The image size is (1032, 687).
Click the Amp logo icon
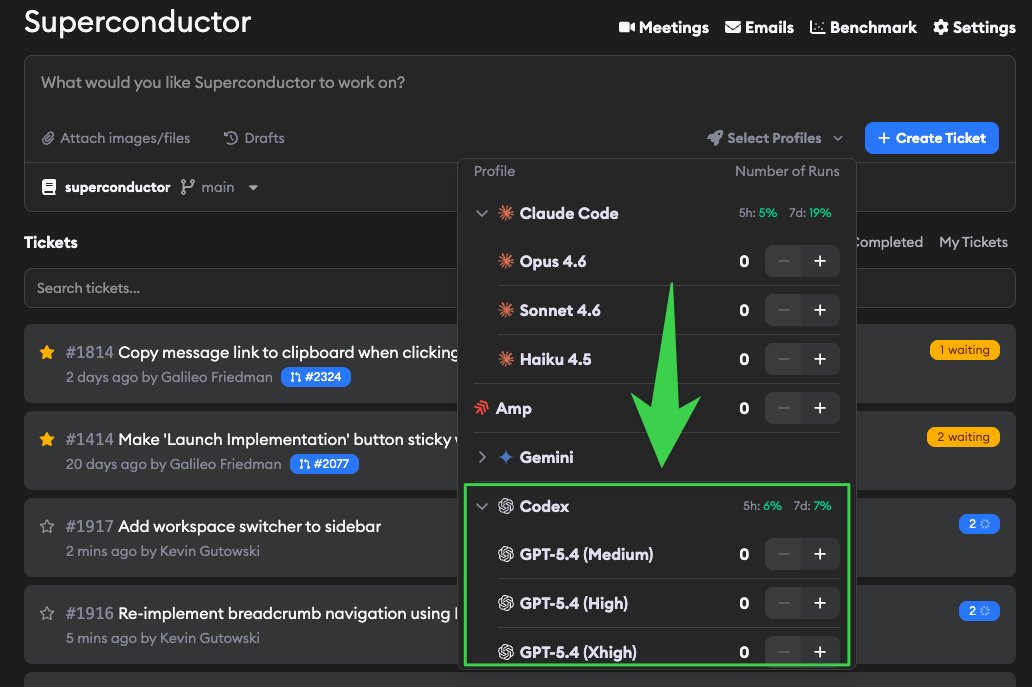click(482, 408)
